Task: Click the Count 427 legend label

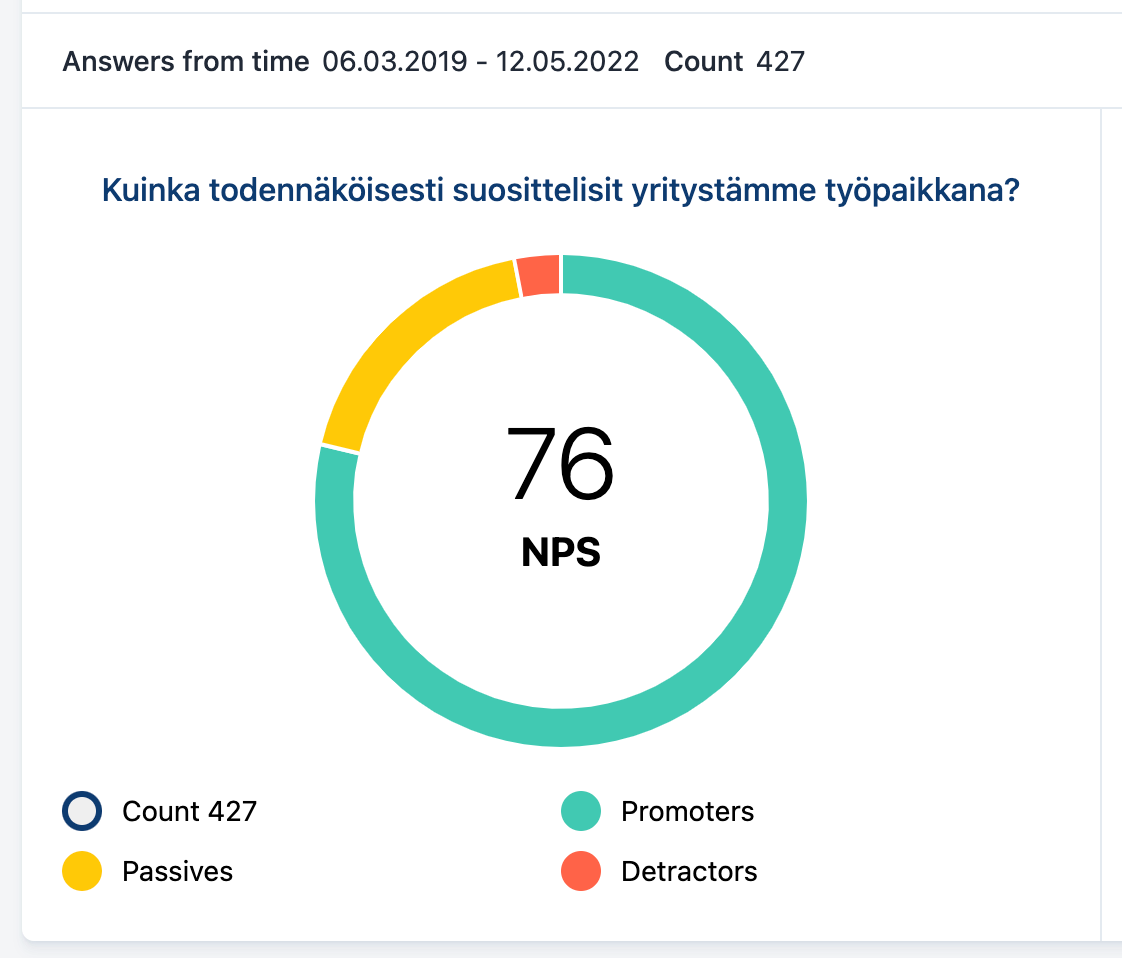Action: (x=190, y=811)
